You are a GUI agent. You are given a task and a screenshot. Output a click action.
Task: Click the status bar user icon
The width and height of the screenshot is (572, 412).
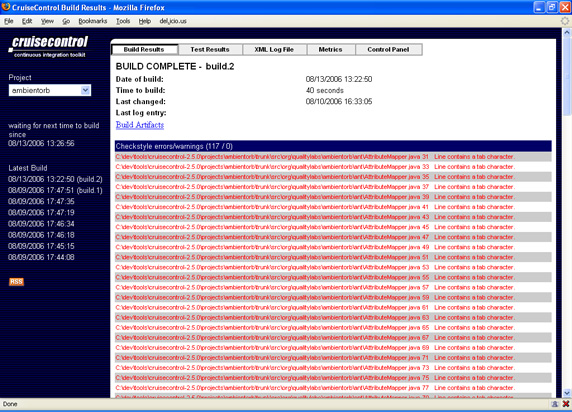pyautogui.click(x=555, y=404)
